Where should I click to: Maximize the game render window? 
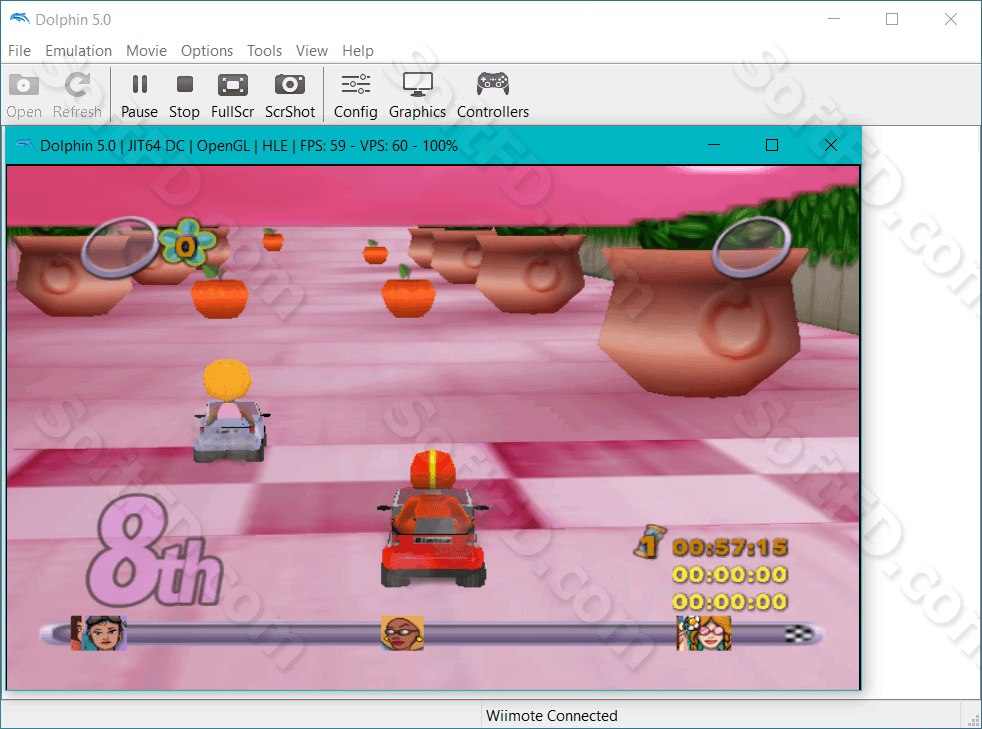(x=772, y=145)
